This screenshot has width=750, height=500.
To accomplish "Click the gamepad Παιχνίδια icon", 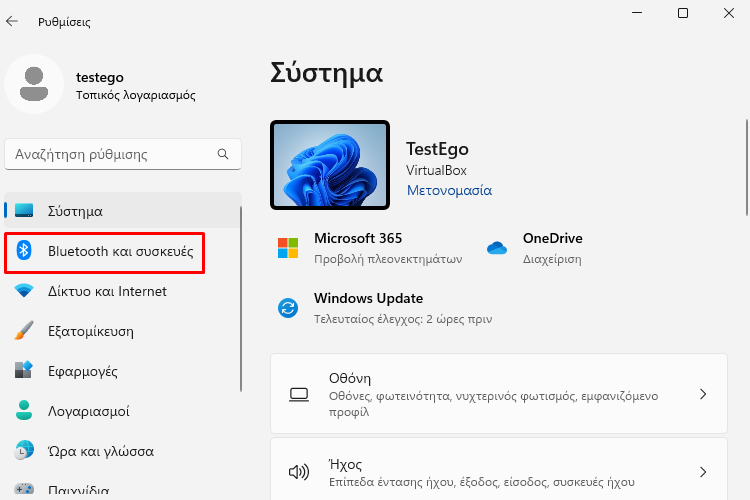I will click(x=24, y=489).
